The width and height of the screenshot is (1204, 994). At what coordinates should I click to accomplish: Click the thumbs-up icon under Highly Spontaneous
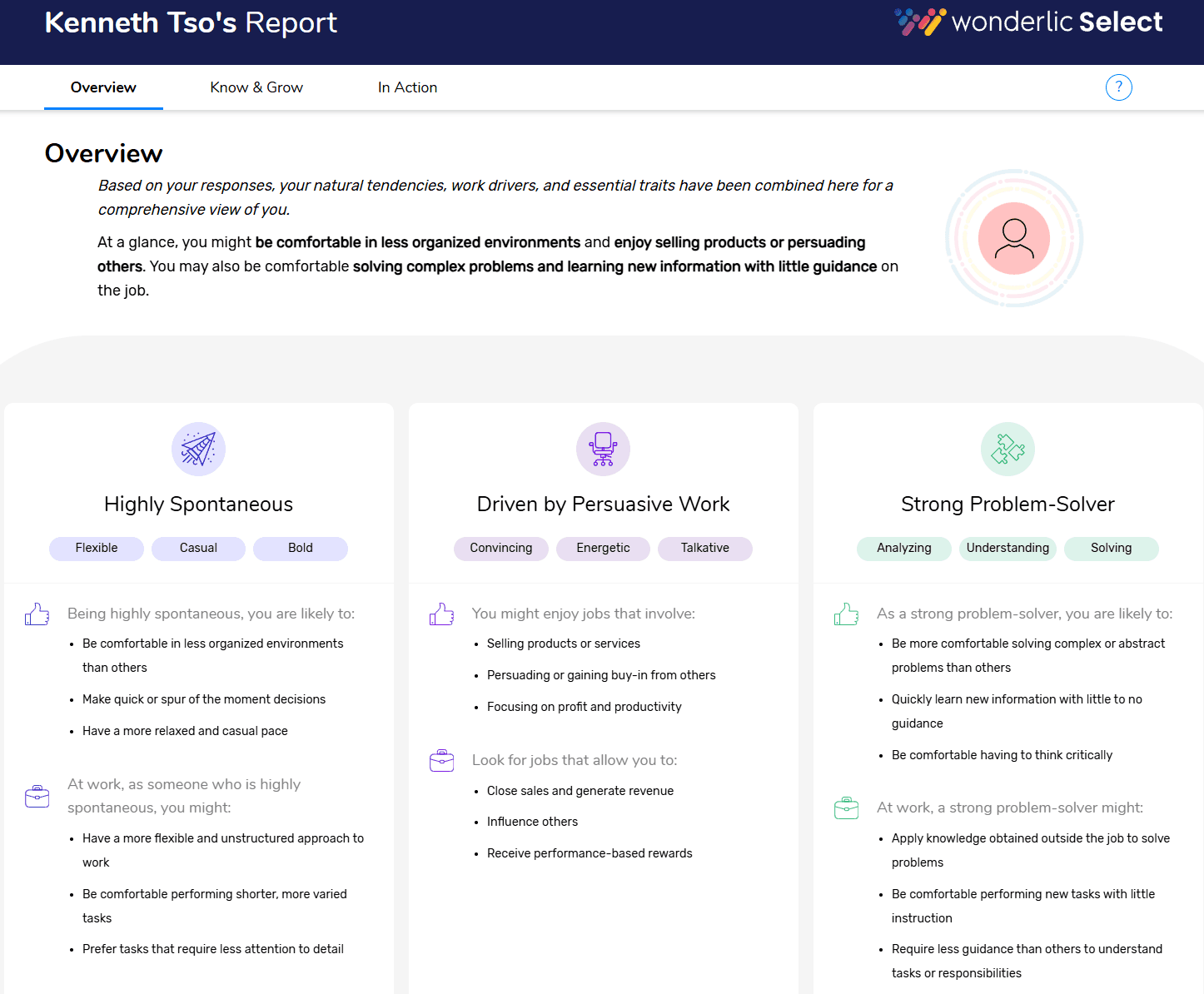pyautogui.click(x=37, y=614)
